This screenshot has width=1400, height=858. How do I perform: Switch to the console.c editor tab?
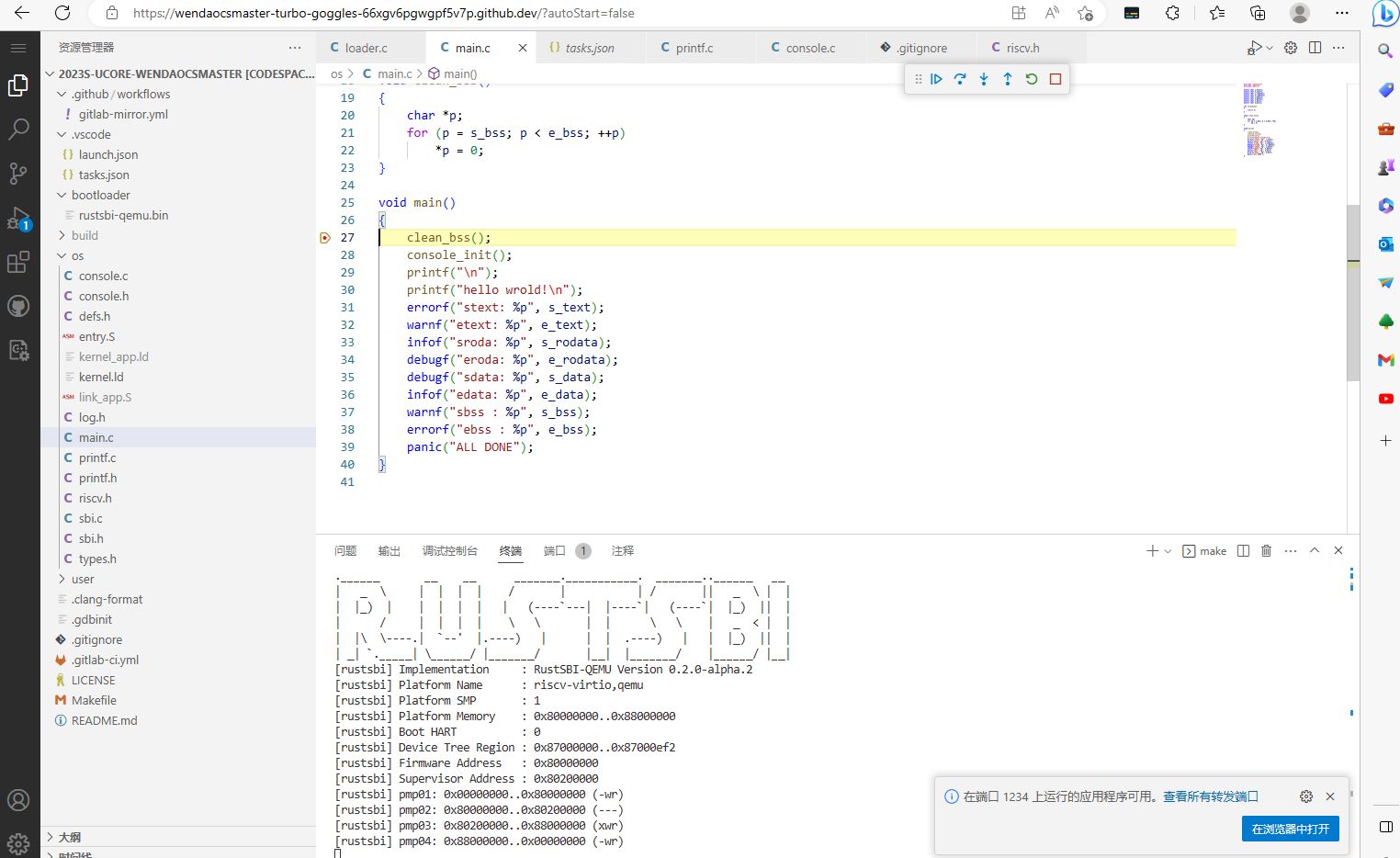(812, 48)
